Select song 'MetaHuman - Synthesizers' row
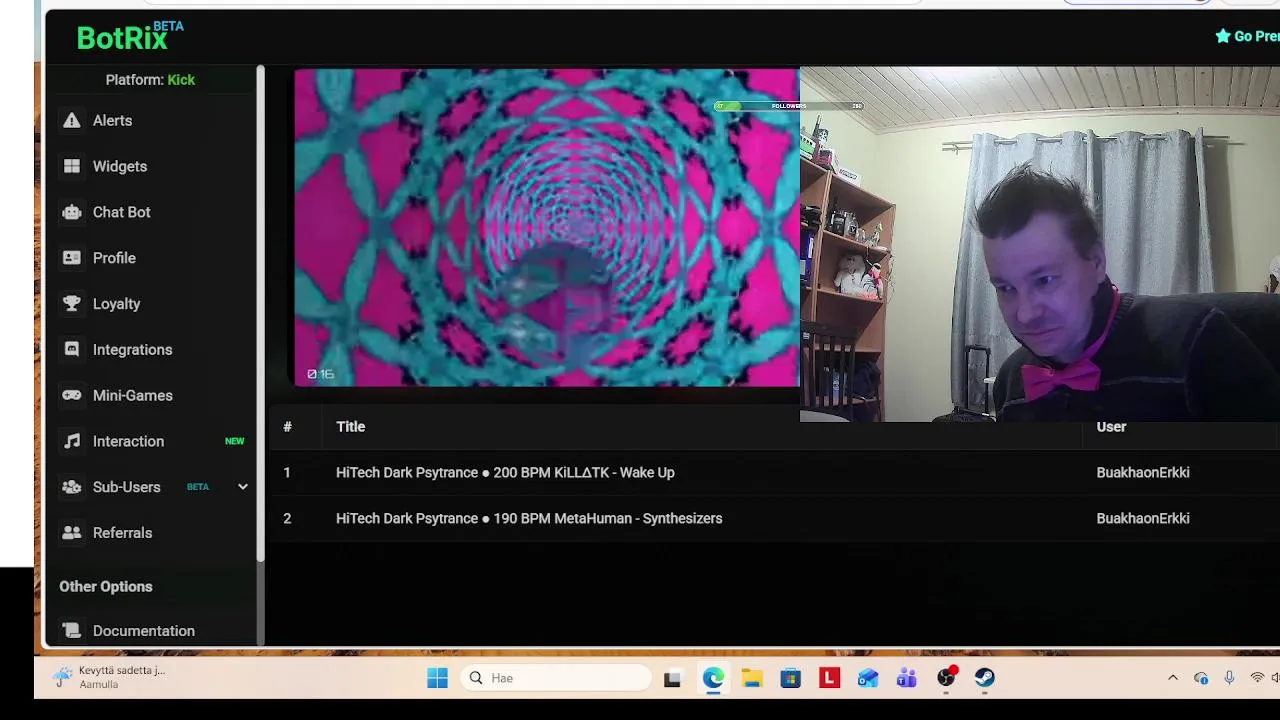The height and width of the screenshot is (720, 1280). [774, 518]
